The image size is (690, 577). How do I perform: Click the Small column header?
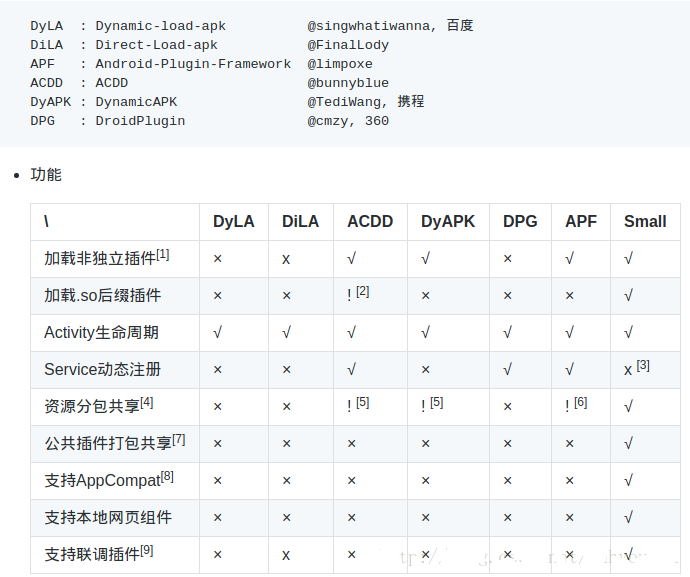[645, 222]
